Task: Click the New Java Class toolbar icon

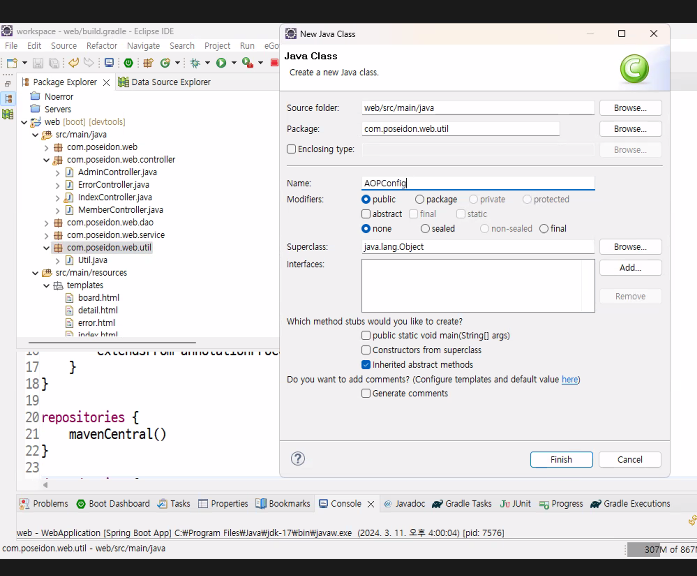Action: click(165, 63)
